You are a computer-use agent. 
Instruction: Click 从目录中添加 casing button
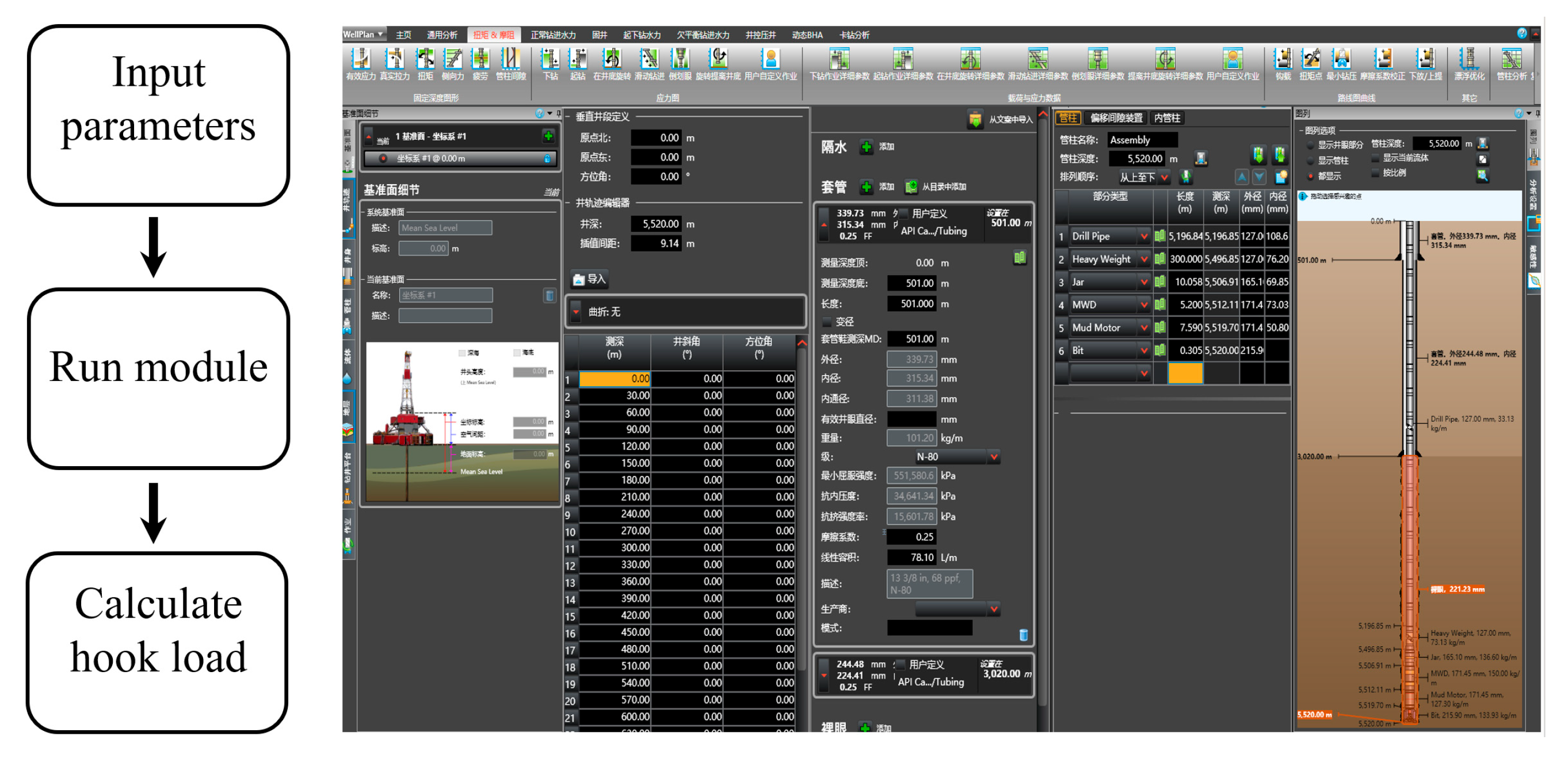click(911, 187)
